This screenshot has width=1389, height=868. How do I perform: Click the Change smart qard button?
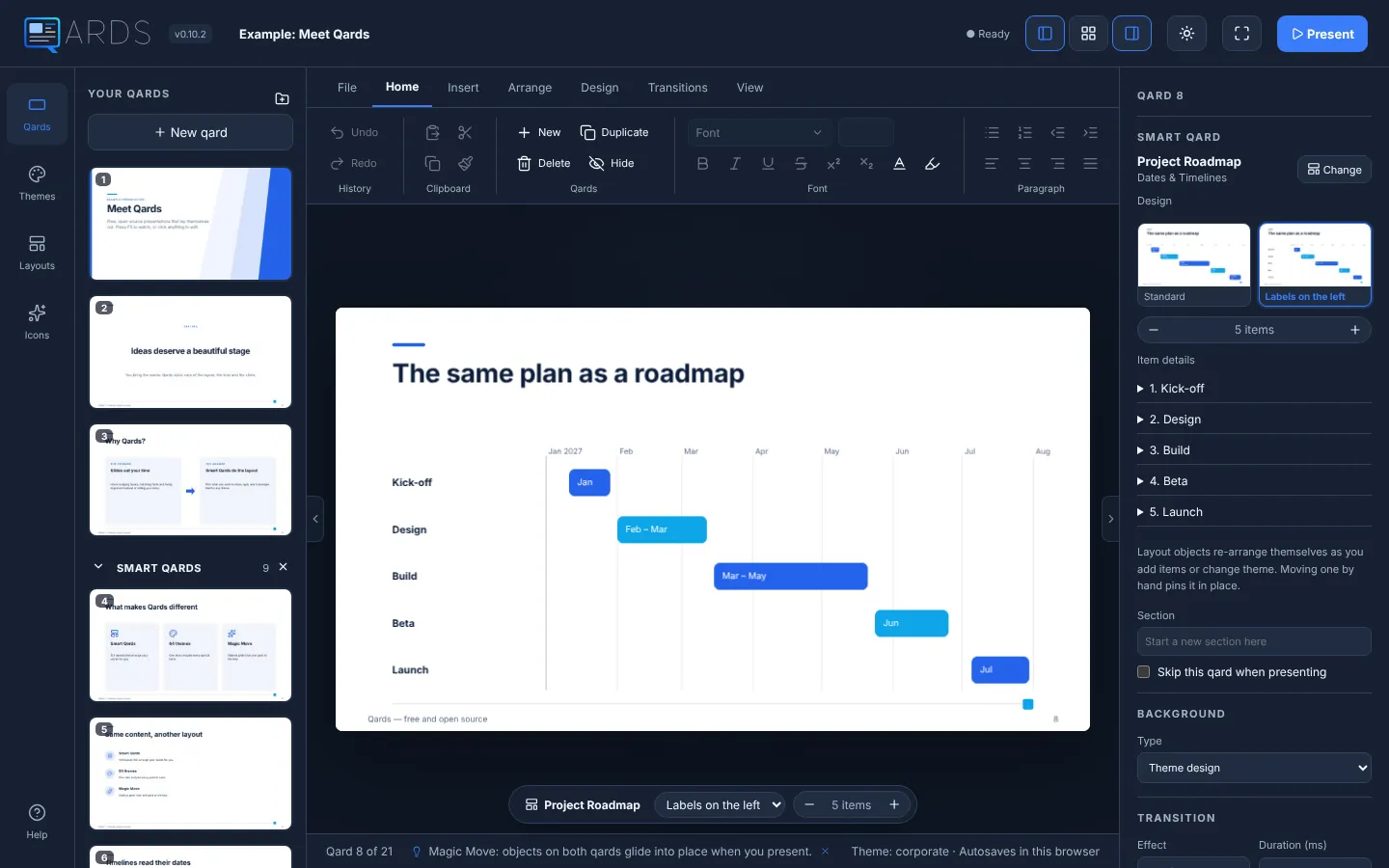click(x=1334, y=169)
